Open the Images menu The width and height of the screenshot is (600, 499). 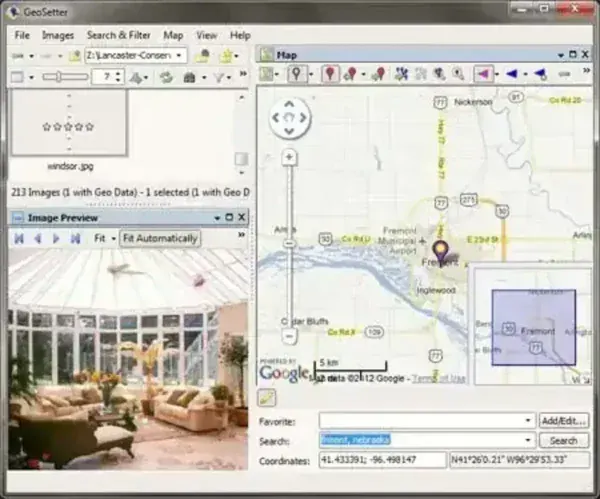tap(58, 35)
